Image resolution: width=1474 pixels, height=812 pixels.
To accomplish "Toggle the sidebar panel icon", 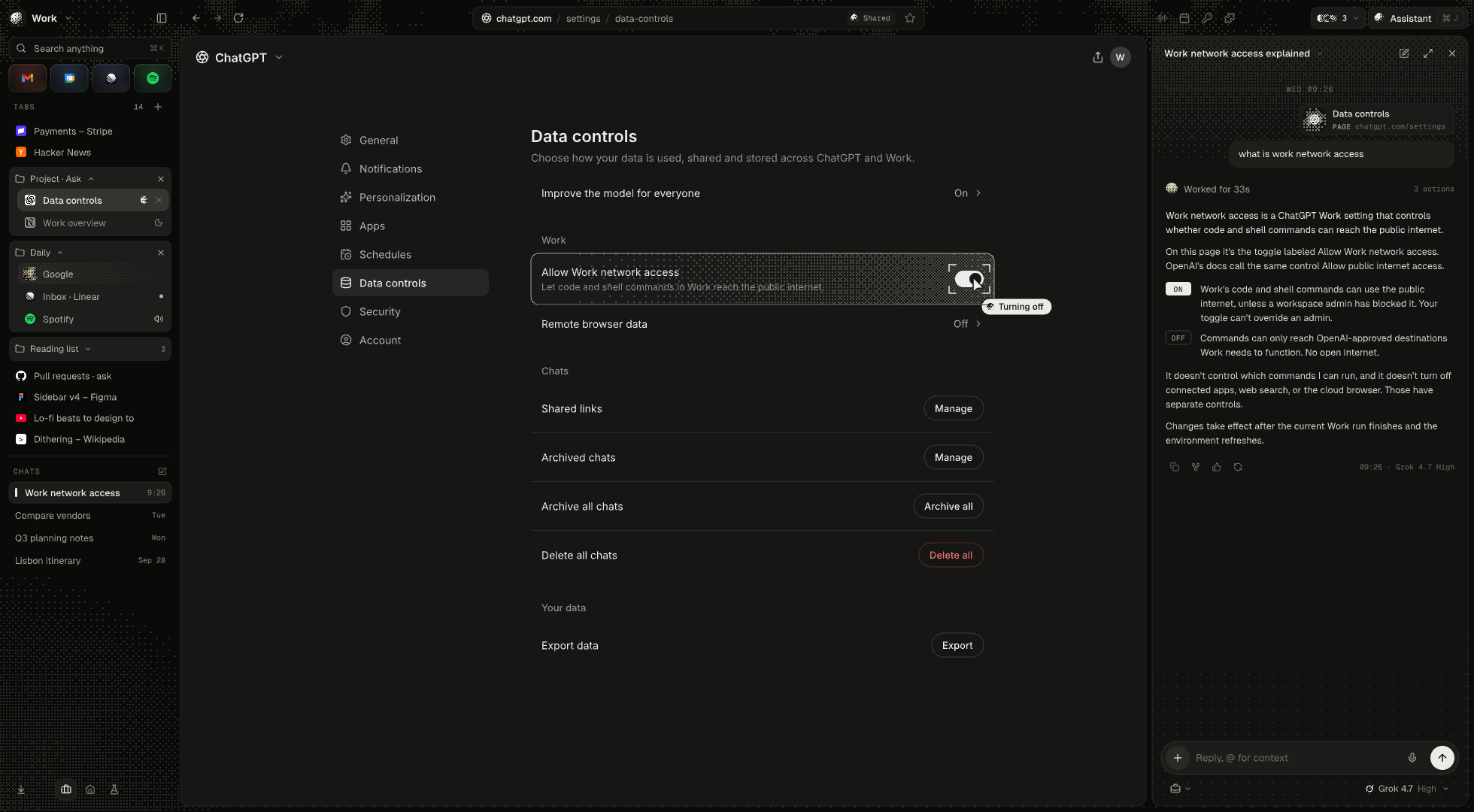I will pyautogui.click(x=162, y=18).
